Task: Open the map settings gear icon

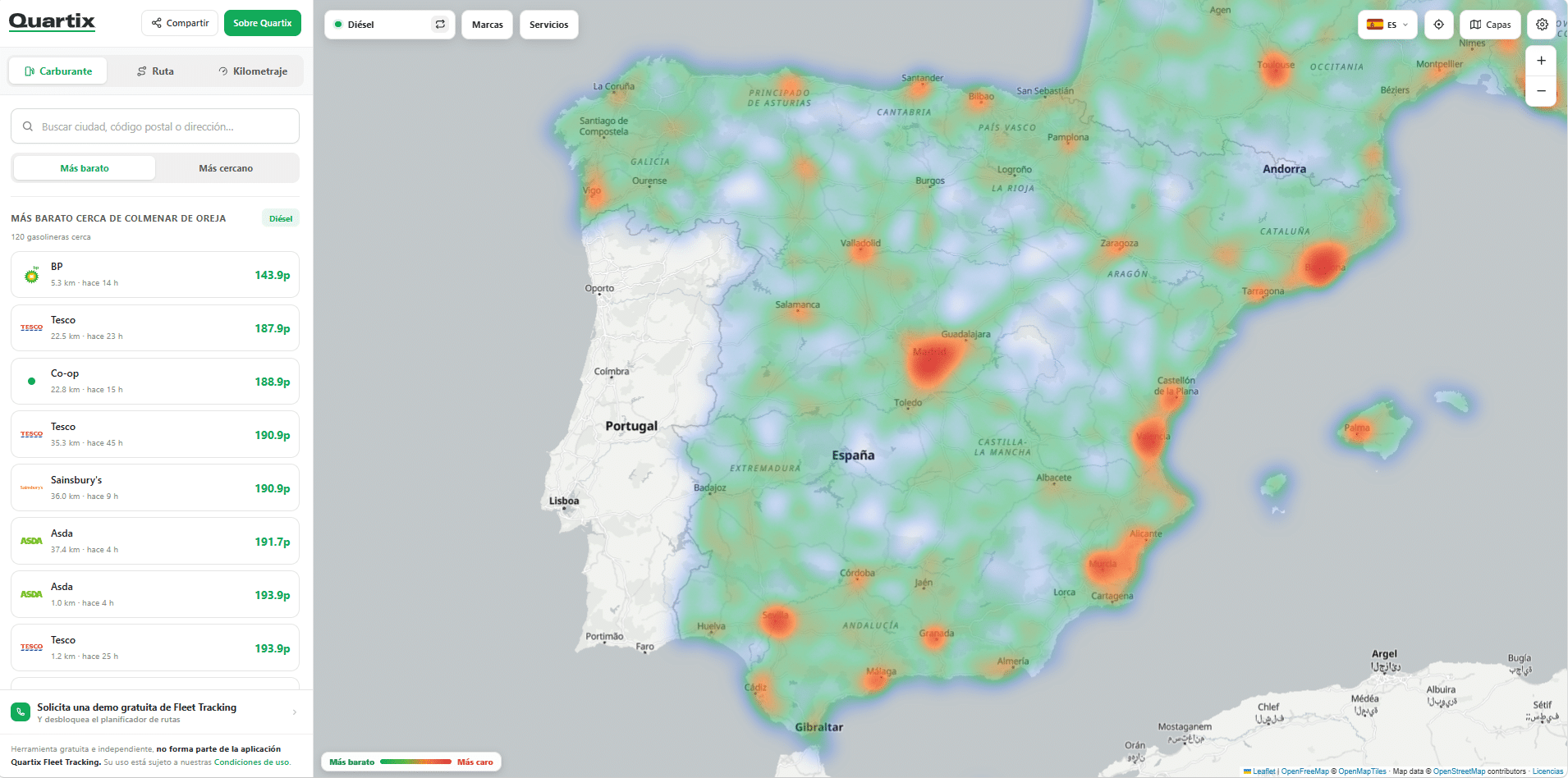Action: pyautogui.click(x=1542, y=25)
